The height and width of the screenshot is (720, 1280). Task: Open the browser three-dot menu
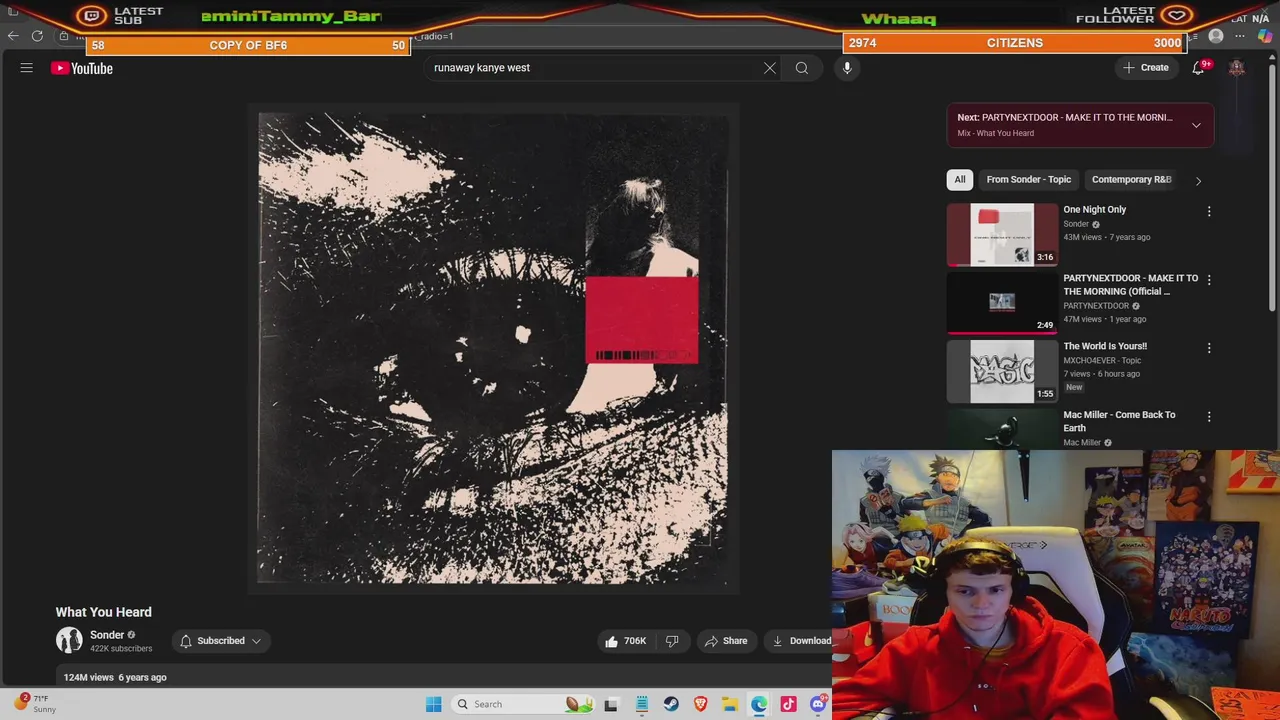(x=1240, y=36)
